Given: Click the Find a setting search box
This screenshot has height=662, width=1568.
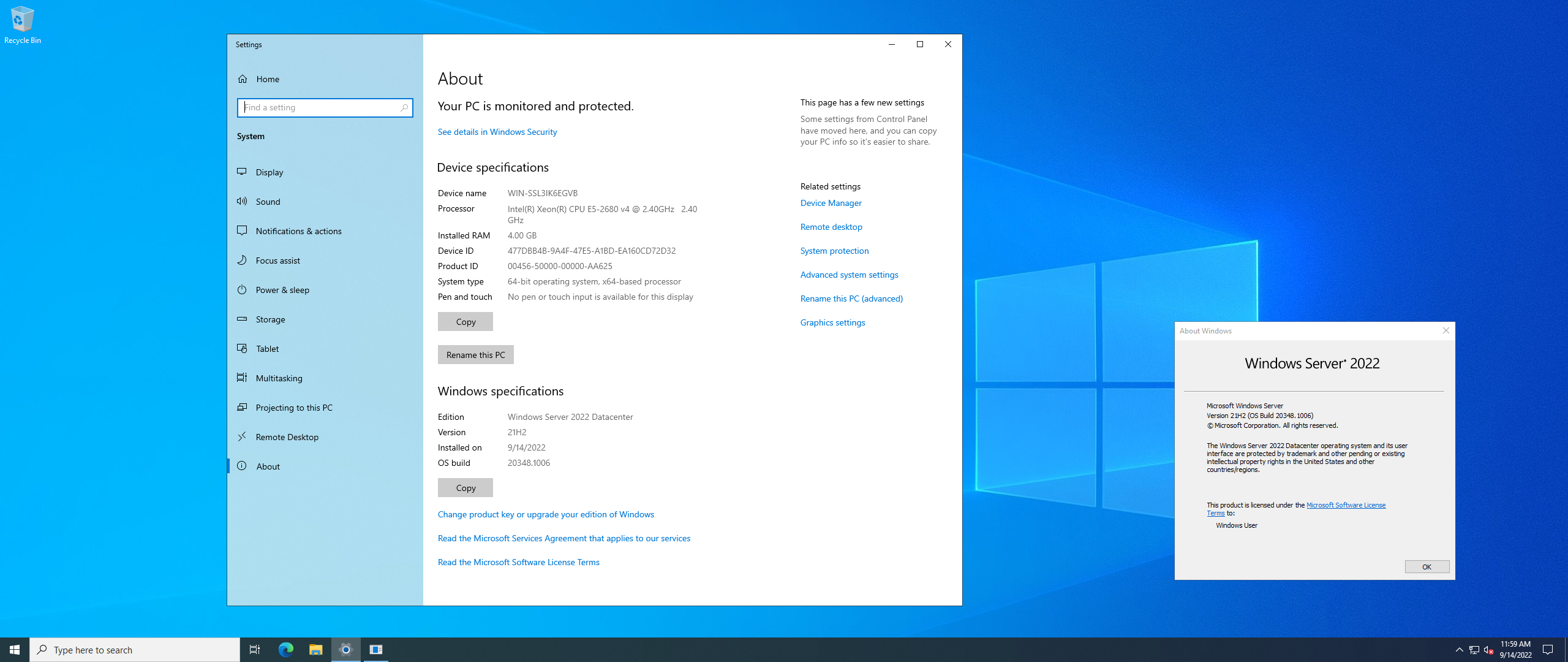Looking at the screenshot, I should point(325,108).
